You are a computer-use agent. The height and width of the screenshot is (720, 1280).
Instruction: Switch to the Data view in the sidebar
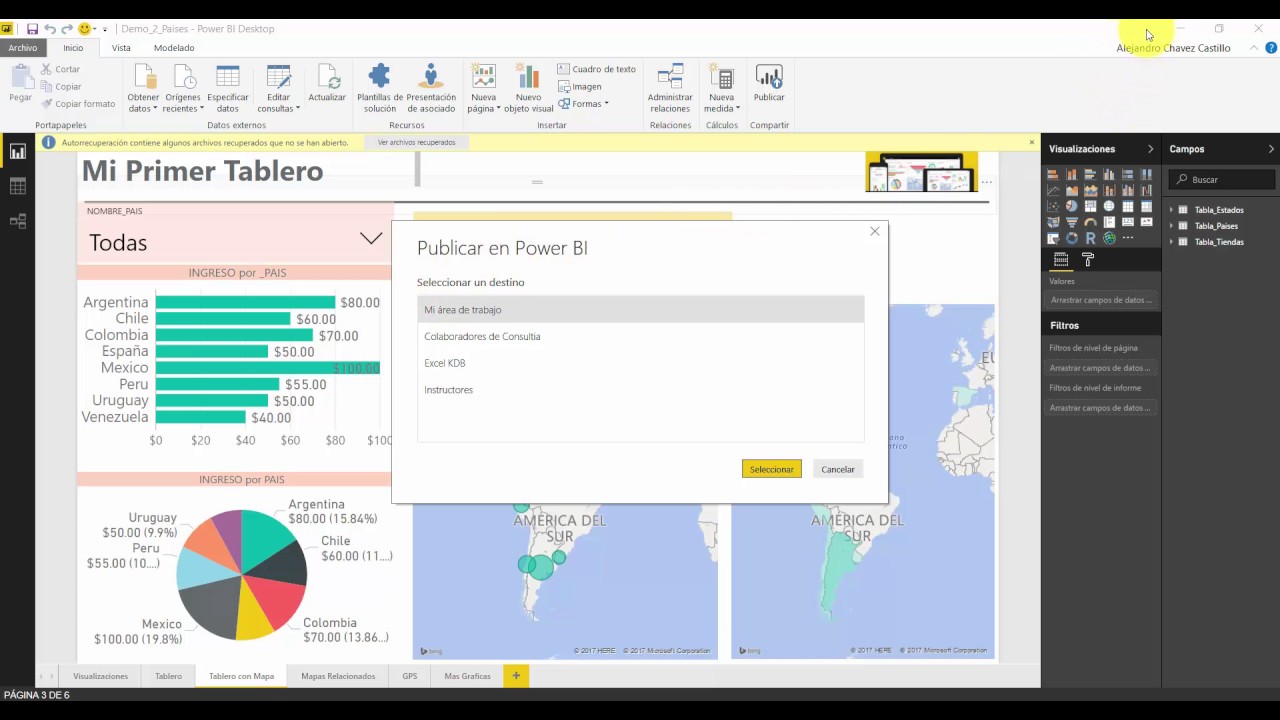[18, 187]
